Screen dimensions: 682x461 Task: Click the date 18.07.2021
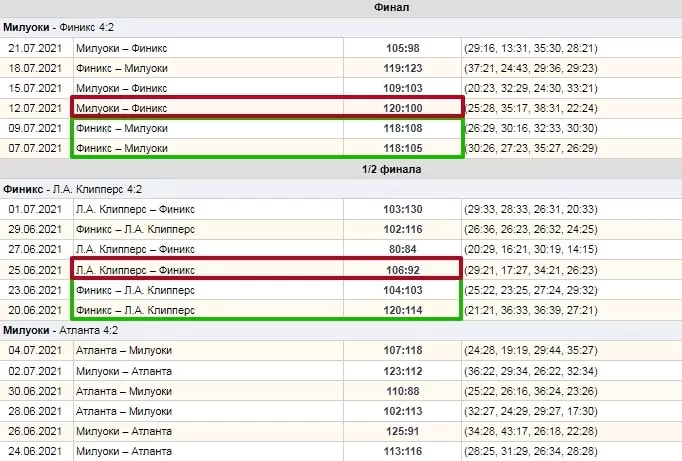pos(35,68)
